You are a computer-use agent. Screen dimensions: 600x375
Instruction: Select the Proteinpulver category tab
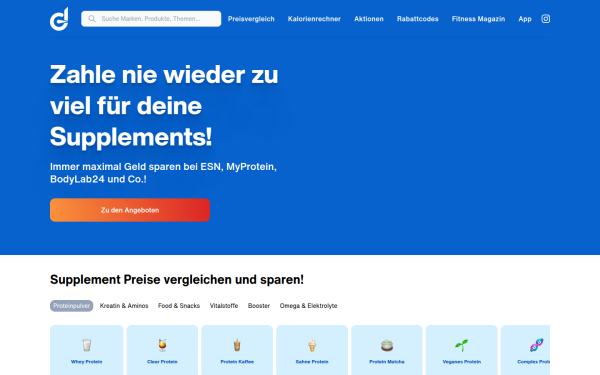[72, 306]
